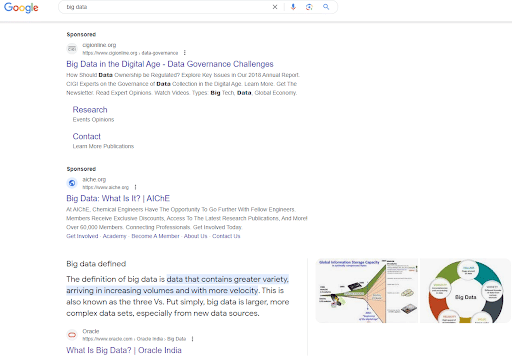
Task: Click the cigionline data-governance URL text
Action: tap(130, 53)
